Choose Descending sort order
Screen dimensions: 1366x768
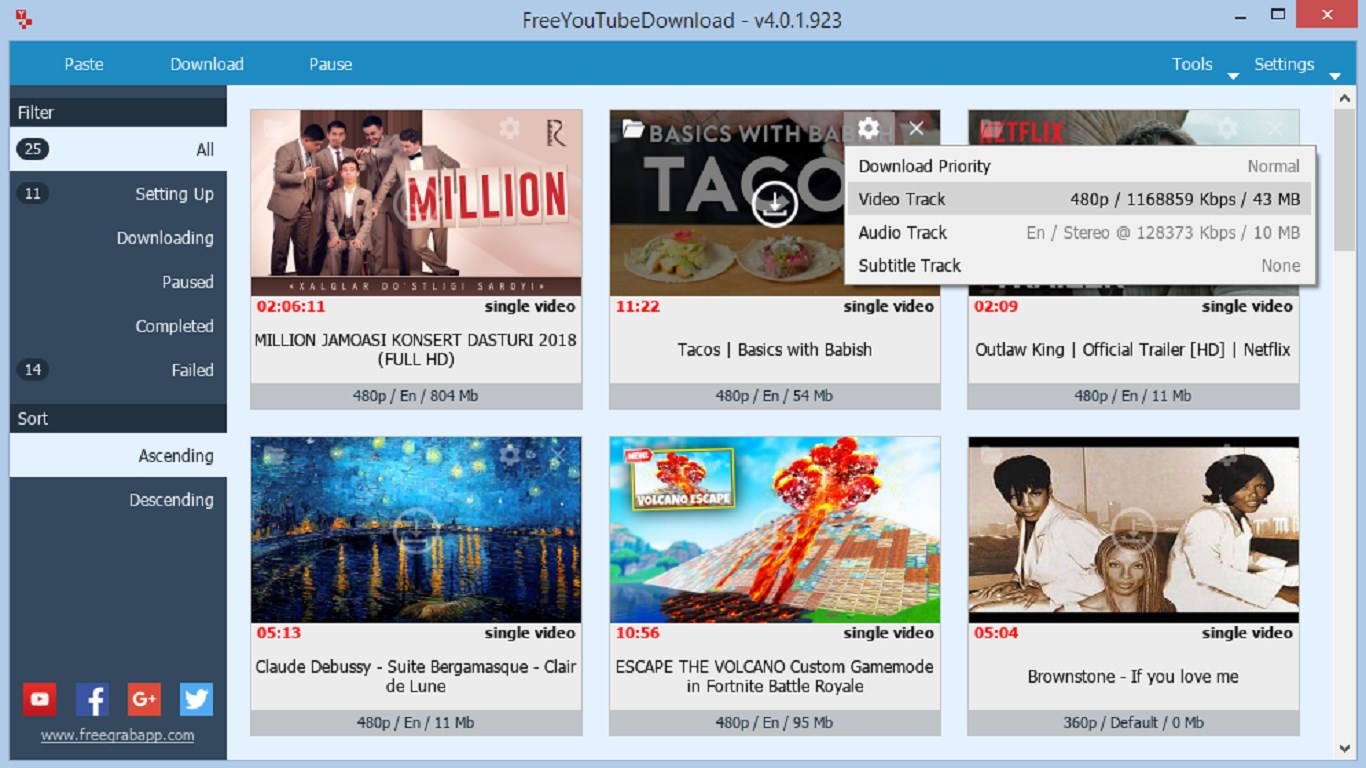pos(118,499)
